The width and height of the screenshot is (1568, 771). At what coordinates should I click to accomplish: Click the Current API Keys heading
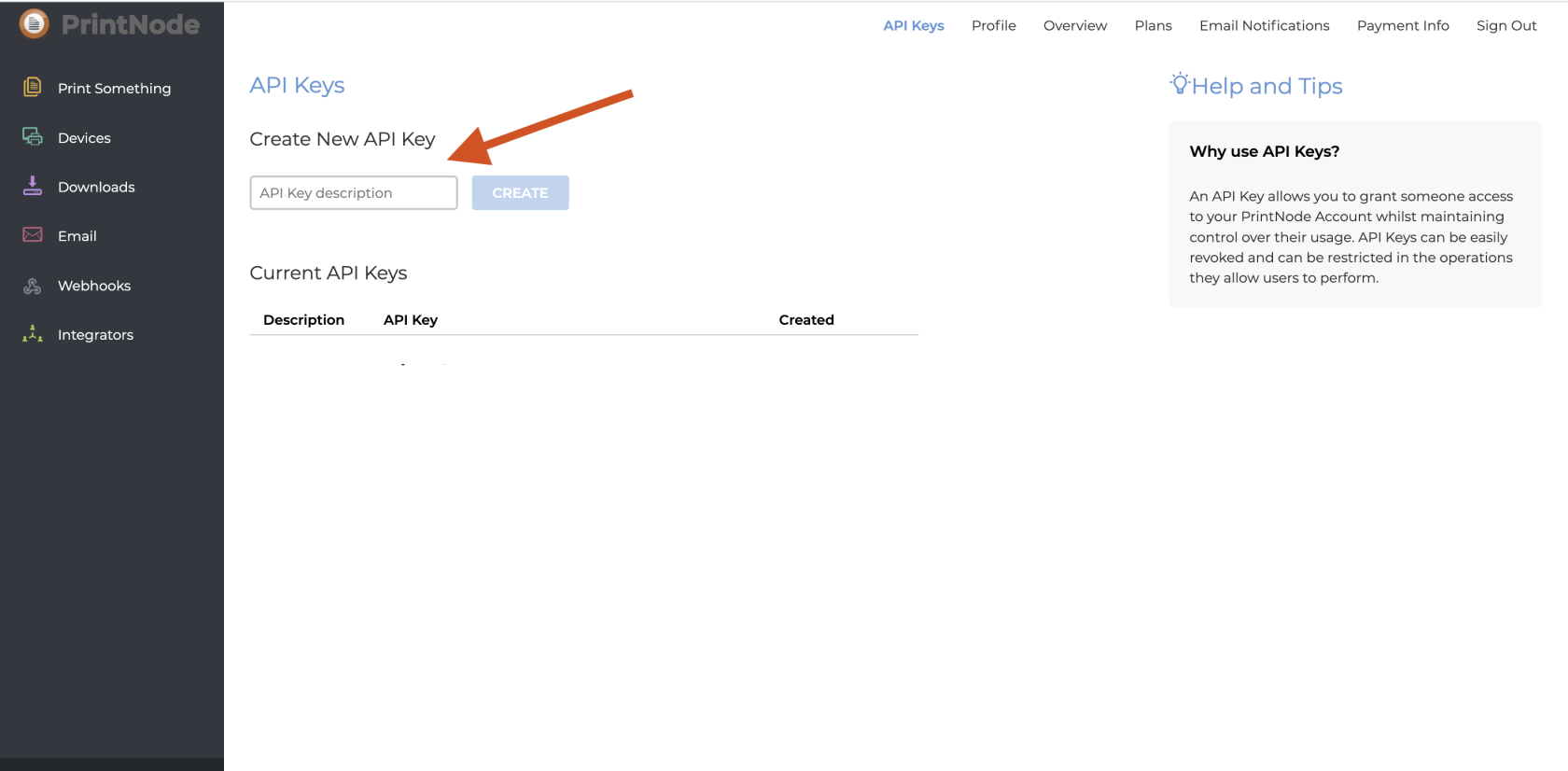329,273
